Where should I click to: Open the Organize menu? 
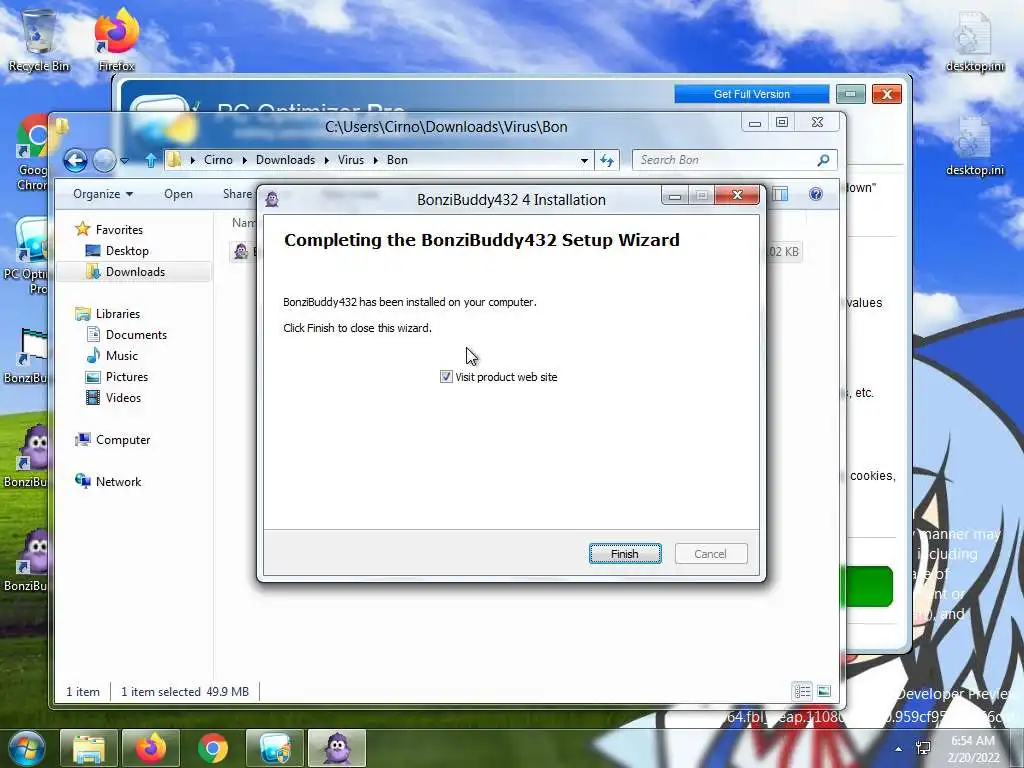point(103,194)
